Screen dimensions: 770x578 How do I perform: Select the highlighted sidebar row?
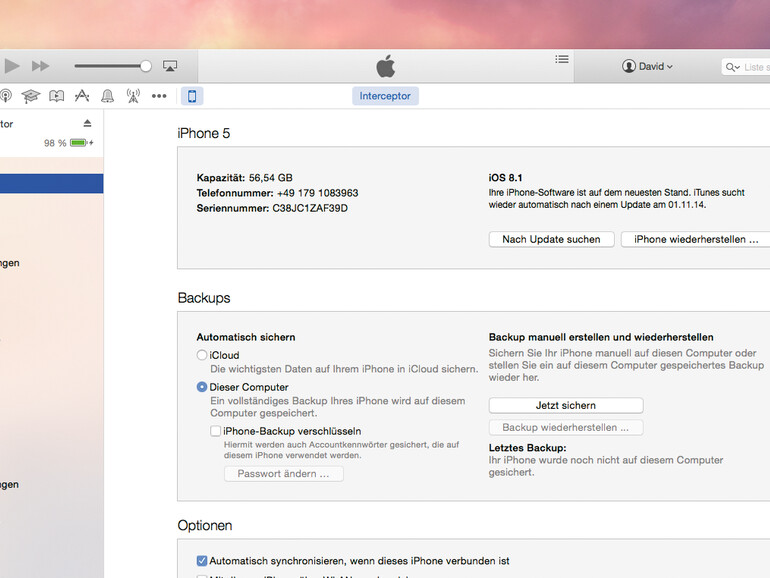click(52, 184)
